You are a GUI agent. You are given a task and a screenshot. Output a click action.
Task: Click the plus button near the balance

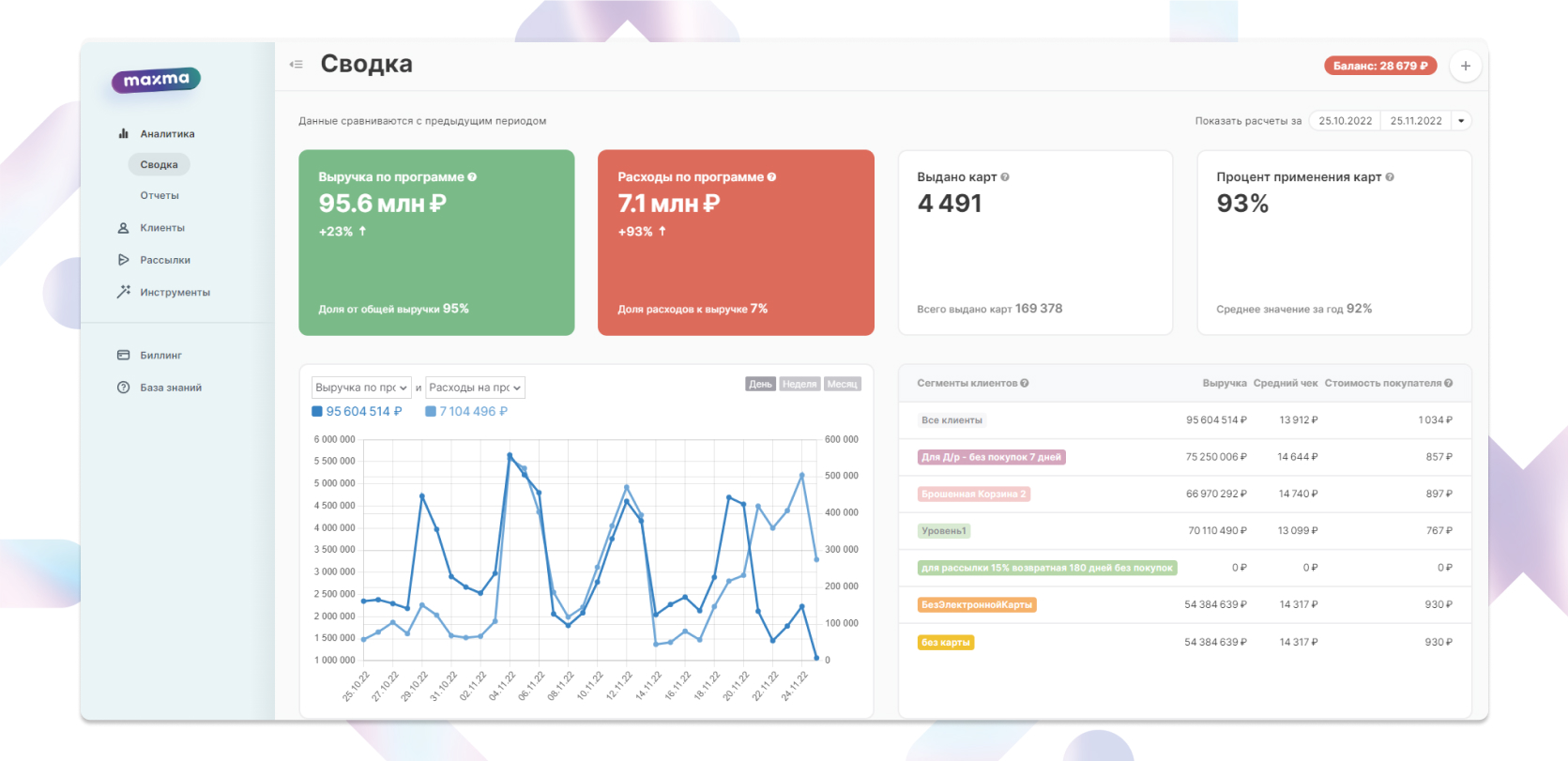click(x=1465, y=66)
